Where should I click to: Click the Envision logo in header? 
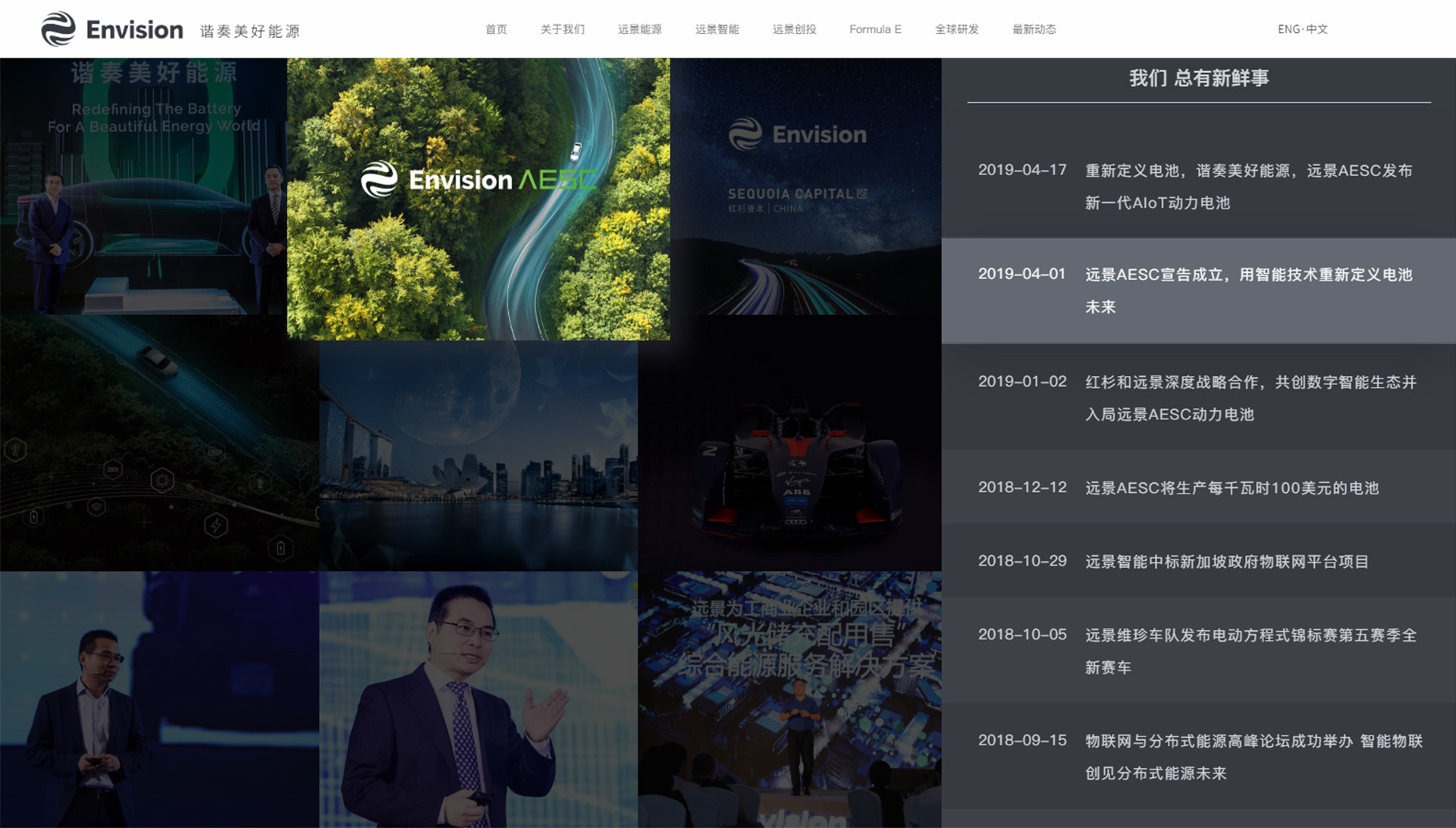tap(112, 30)
